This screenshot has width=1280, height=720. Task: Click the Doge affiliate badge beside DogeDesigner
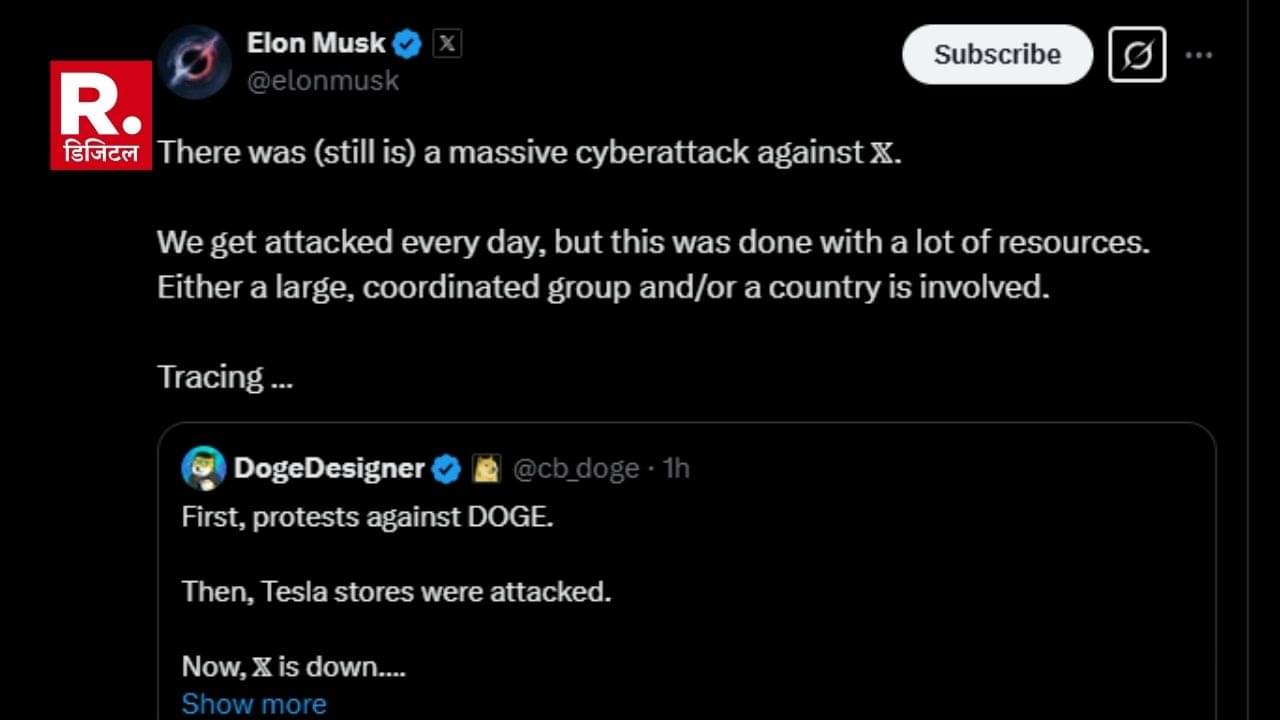click(x=486, y=468)
